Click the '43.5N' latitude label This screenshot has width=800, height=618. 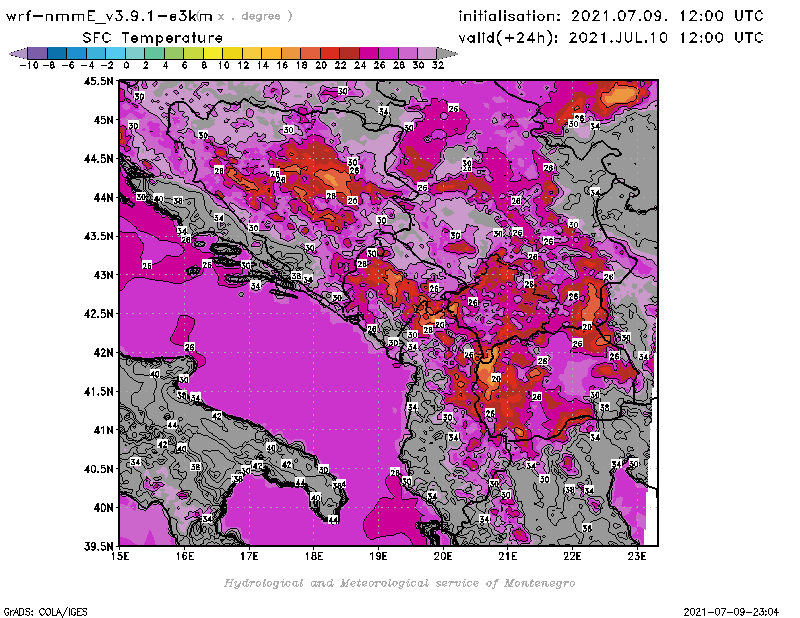(x=98, y=236)
